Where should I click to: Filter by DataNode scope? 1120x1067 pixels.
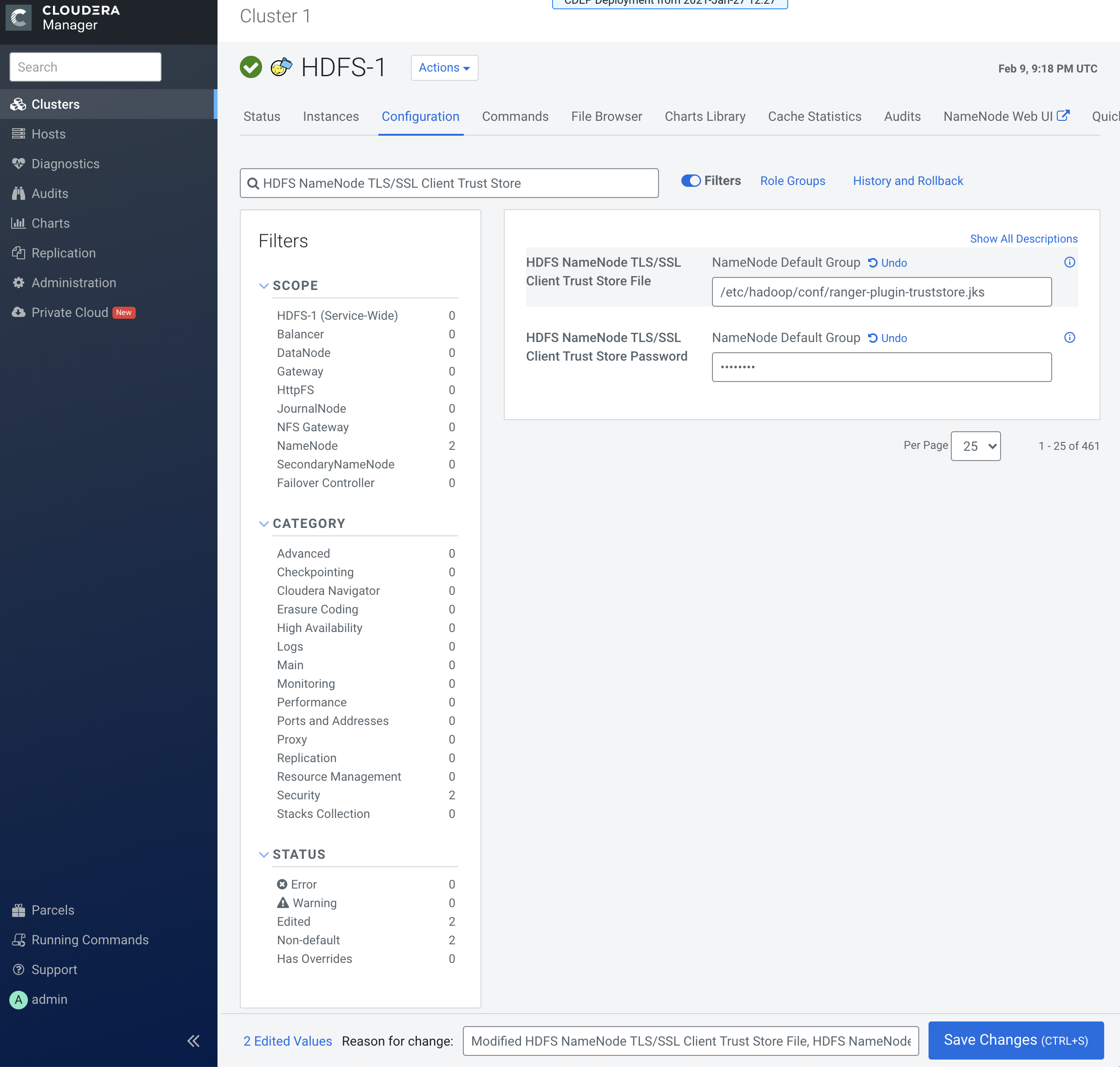366,353
